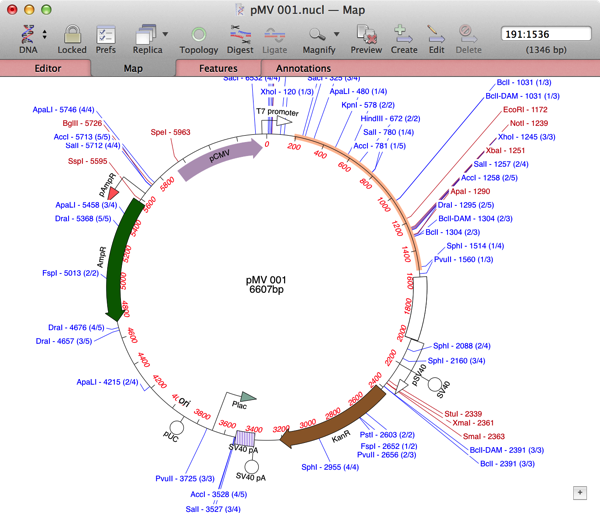Screen dimensions: 600x513
Task: Open Preview from the toolbar
Action: [x=366, y=34]
